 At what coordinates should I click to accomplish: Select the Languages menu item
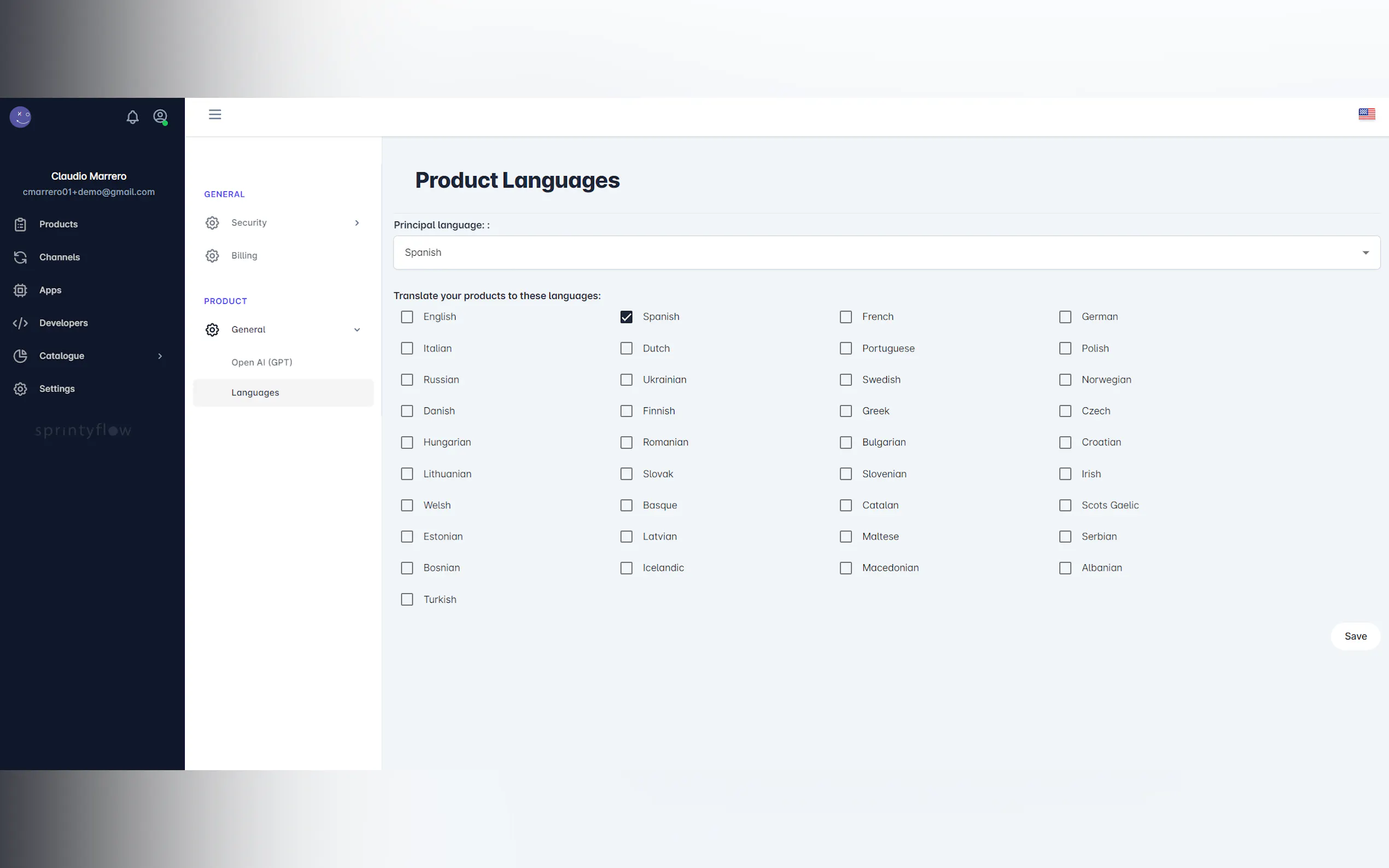click(255, 392)
